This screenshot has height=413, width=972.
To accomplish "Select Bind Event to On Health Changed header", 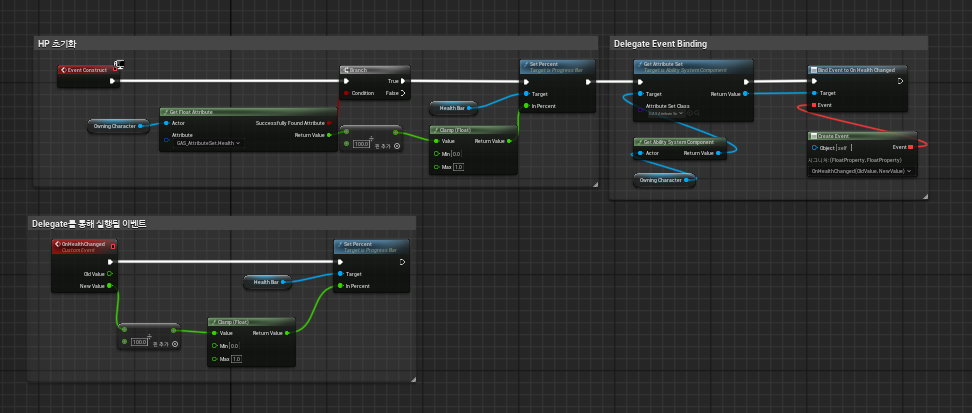I will 858,69.
